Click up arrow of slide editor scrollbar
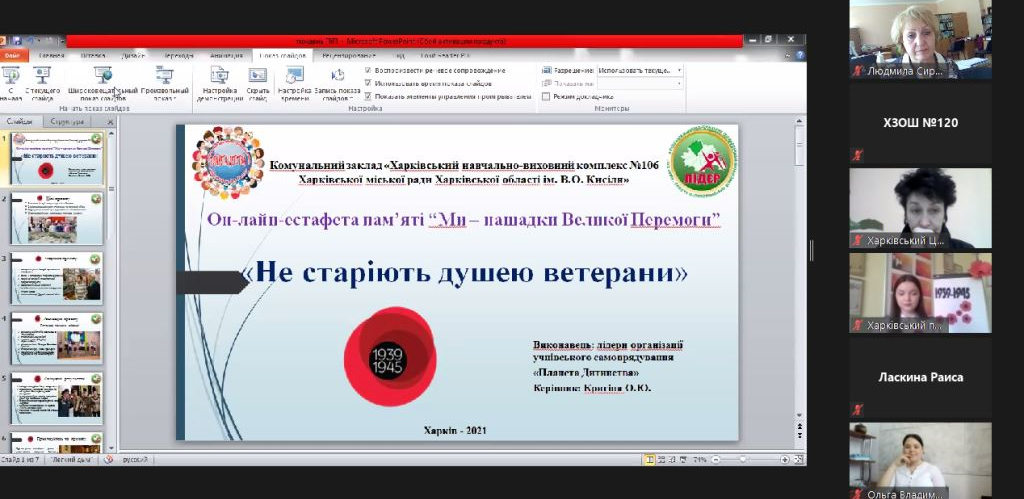This screenshot has width=1024, height=499. pos(799,122)
